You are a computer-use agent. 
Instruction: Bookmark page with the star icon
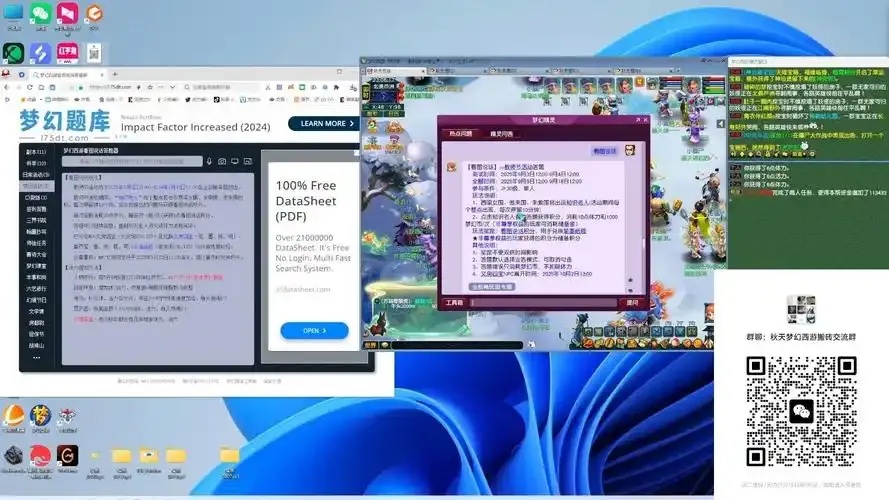click(150, 87)
